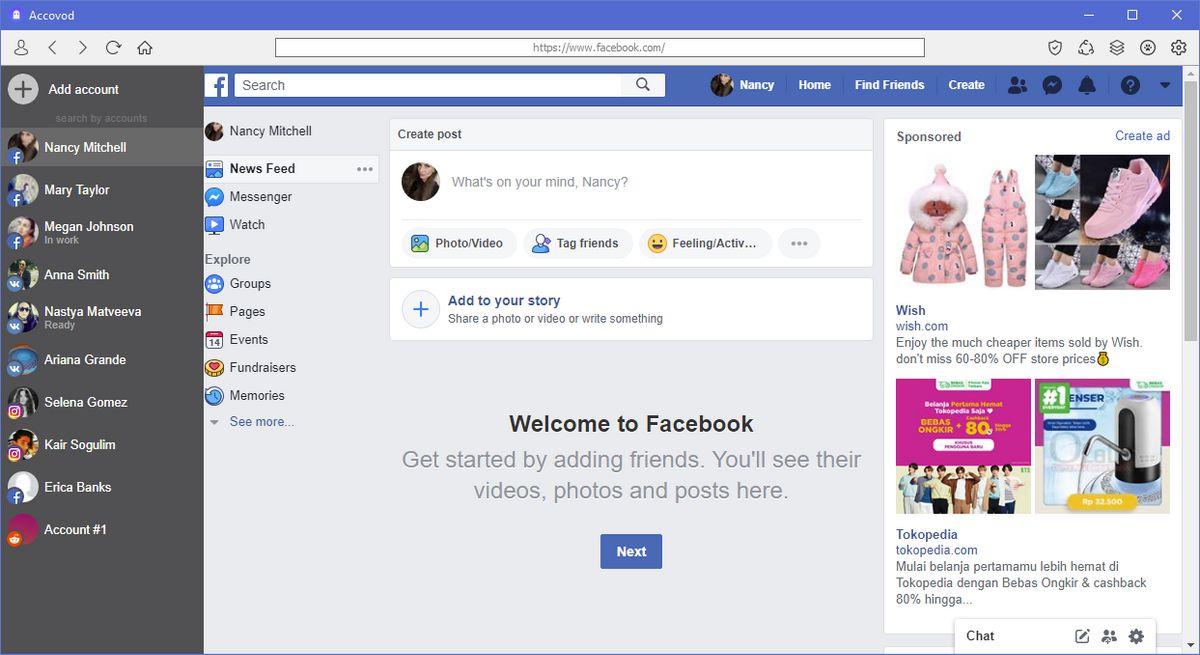Click the Add account plus icon

pos(23,89)
